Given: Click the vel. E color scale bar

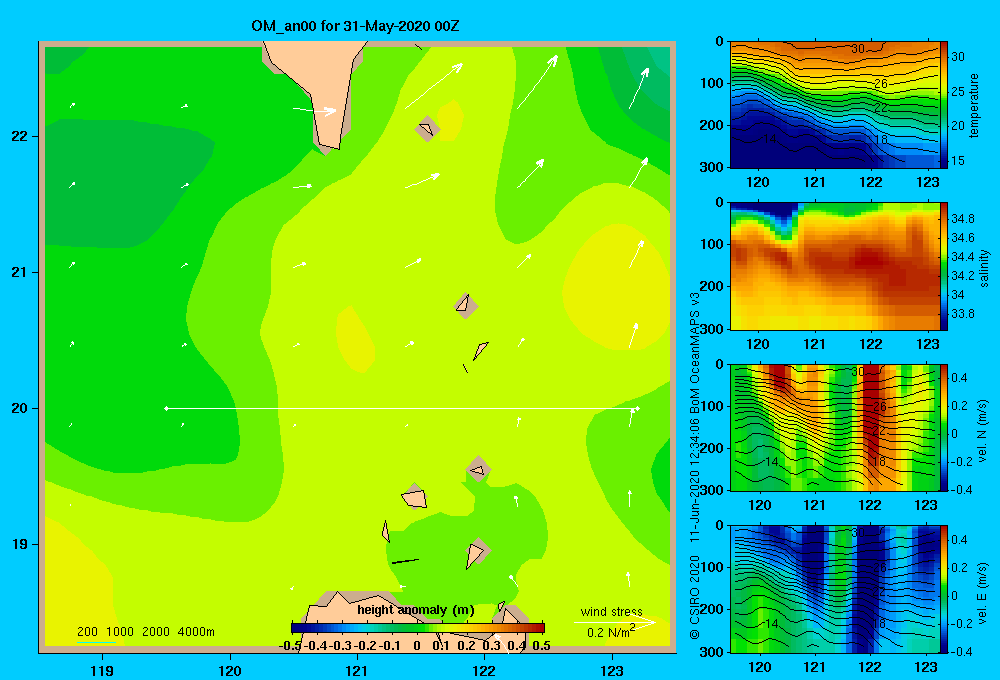Looking at the screenshot, I should coord(944,589).
